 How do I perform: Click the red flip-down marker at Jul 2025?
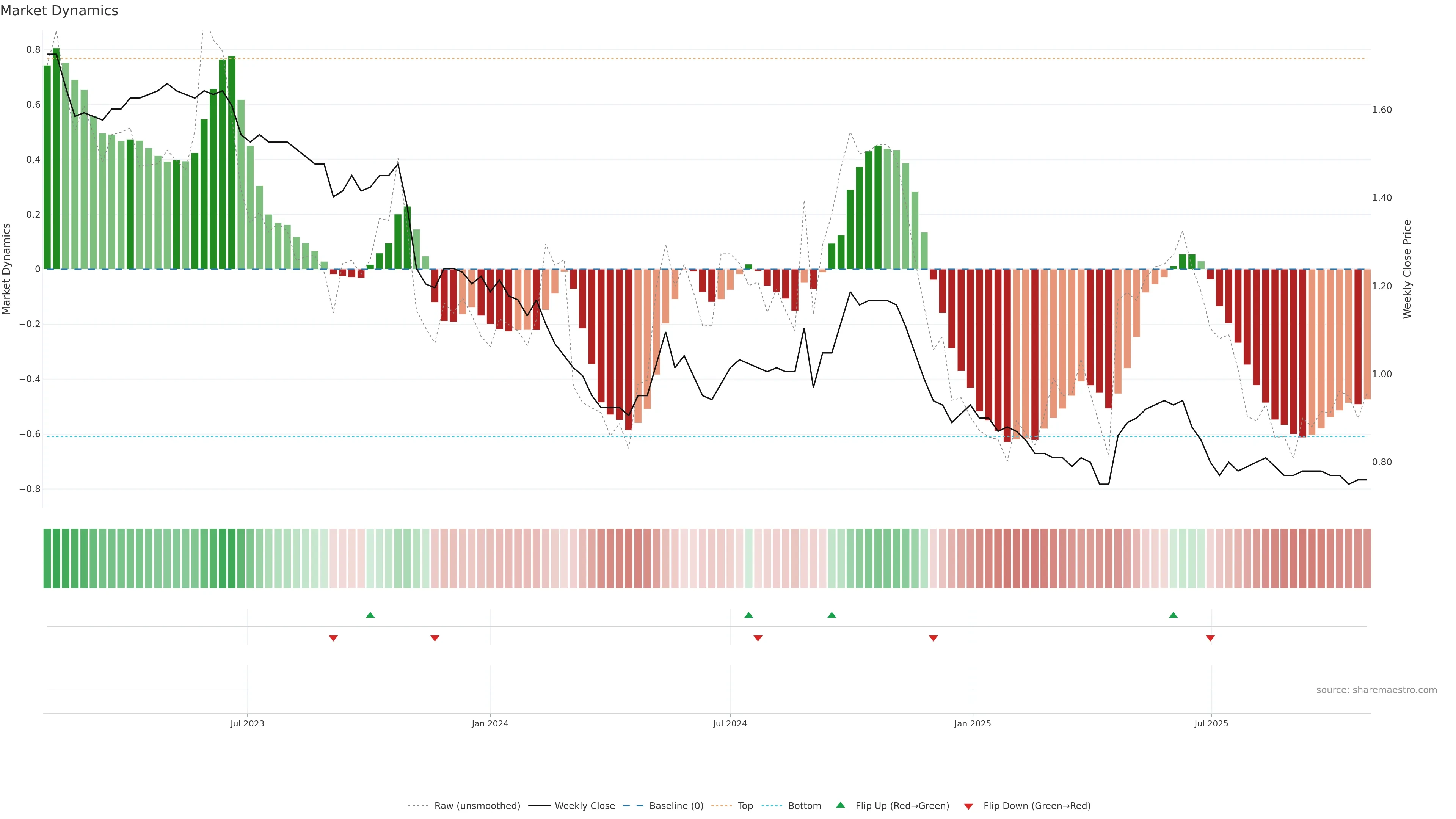pyautogui.click(x=1210, y=638)
